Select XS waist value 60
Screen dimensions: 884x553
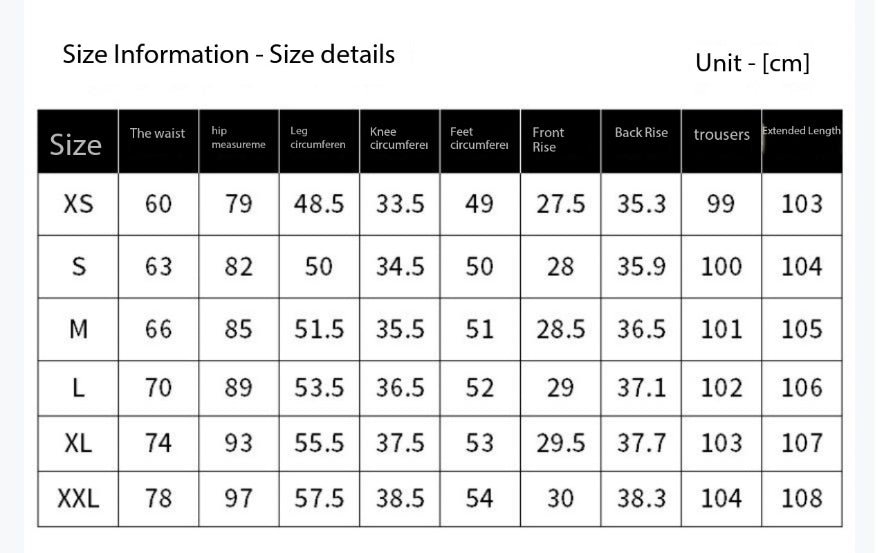coord(158,204)
